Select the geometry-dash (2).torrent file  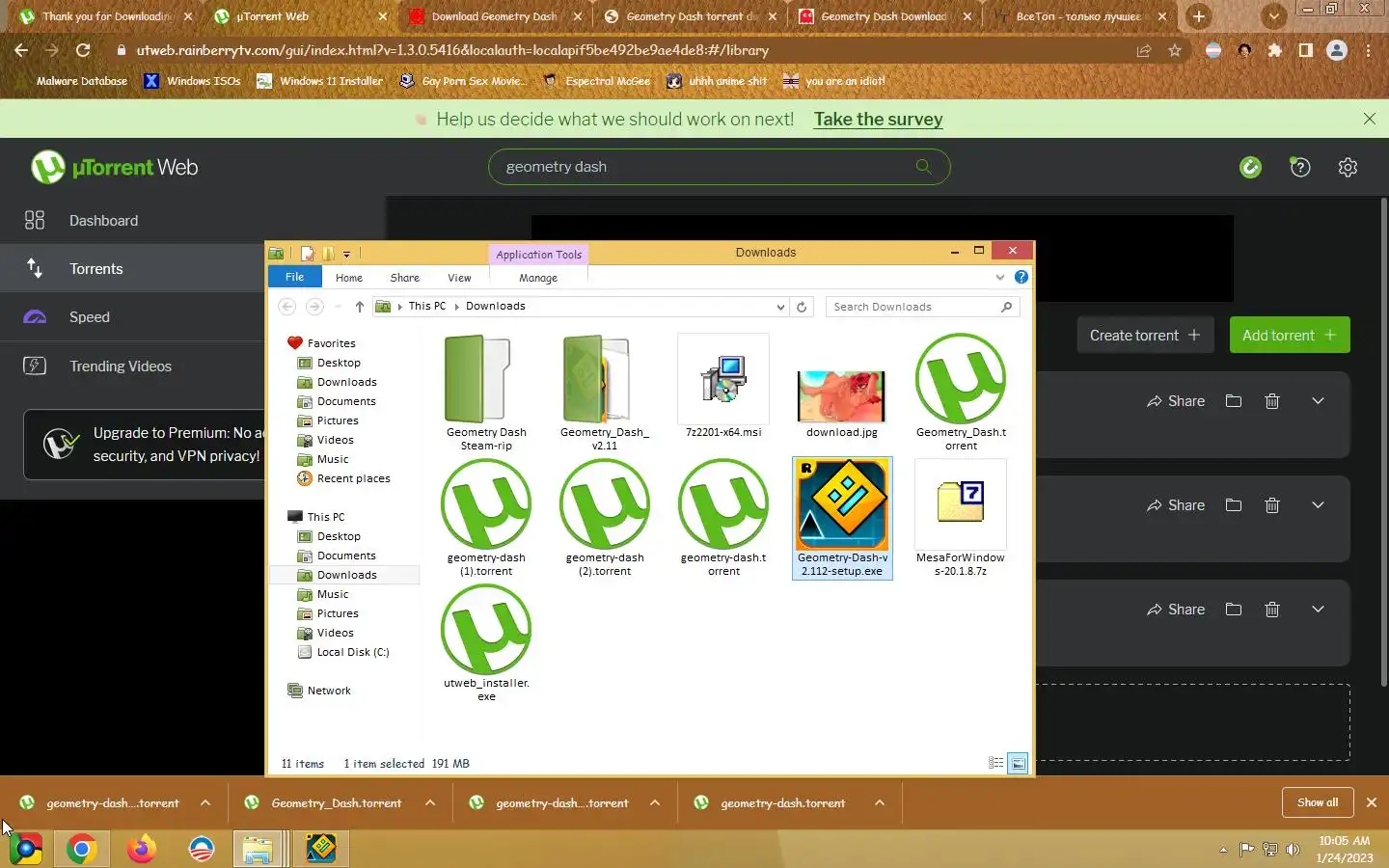point(605,518)
